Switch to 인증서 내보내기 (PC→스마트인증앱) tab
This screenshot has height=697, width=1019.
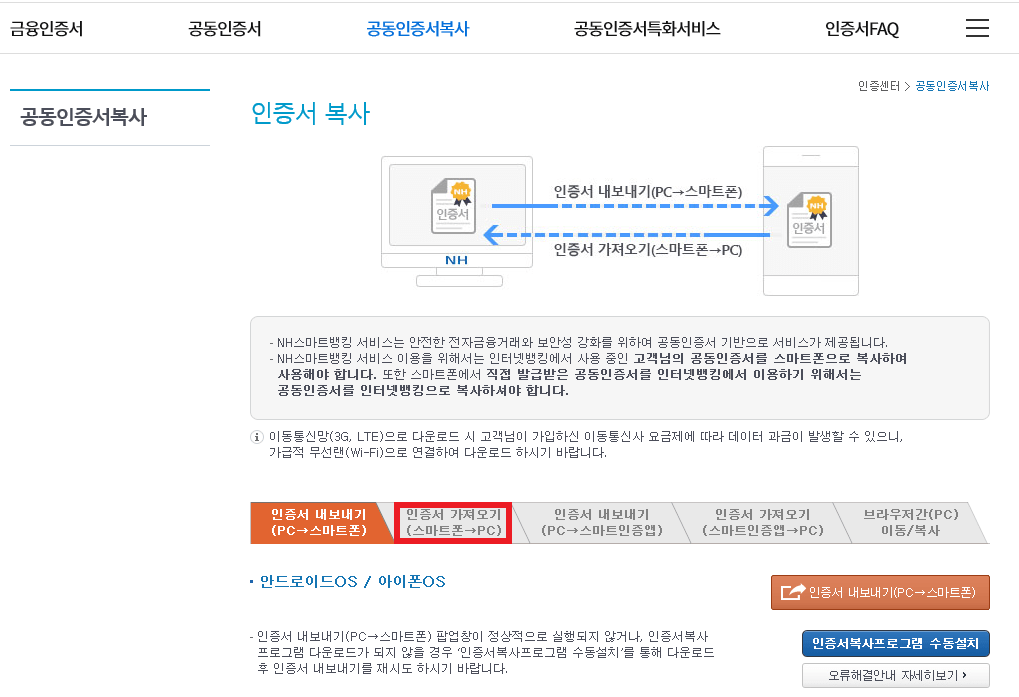tap(602, 522)
